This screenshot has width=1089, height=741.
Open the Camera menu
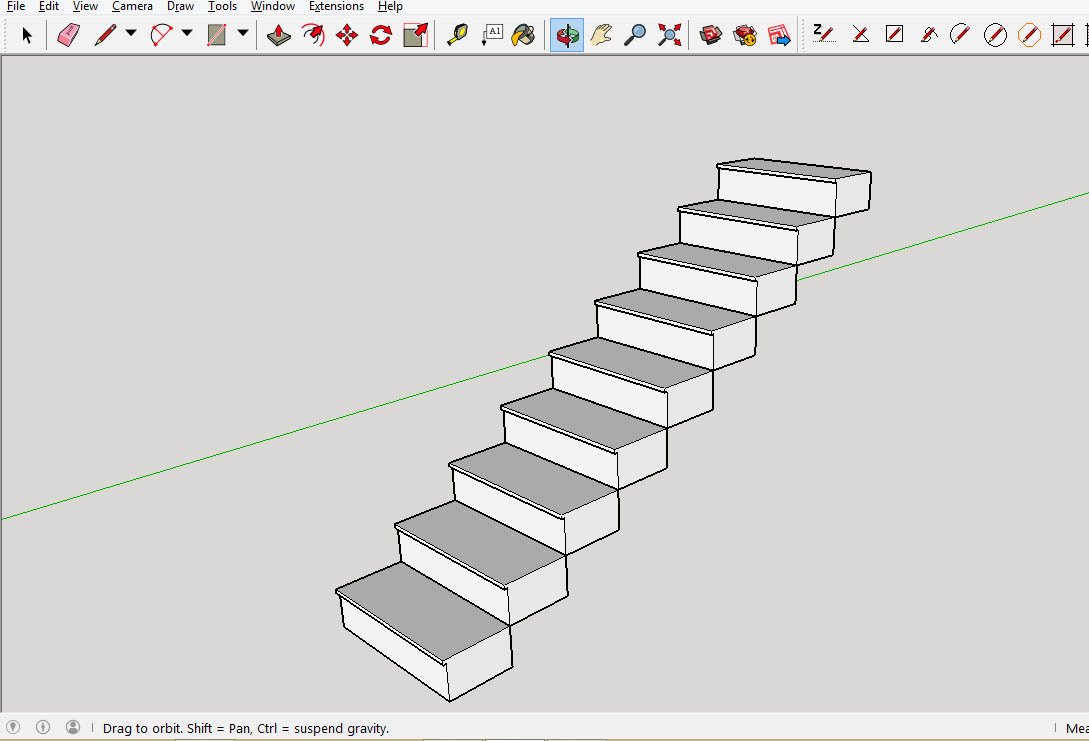(132, 6)
